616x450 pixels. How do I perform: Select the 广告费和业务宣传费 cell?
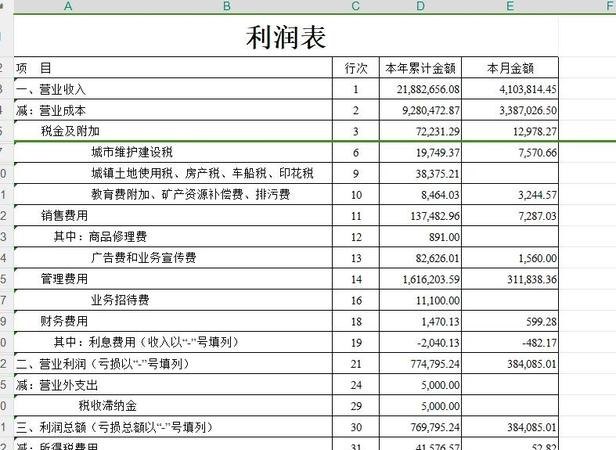pyautogui.click(x=173, y=258)
